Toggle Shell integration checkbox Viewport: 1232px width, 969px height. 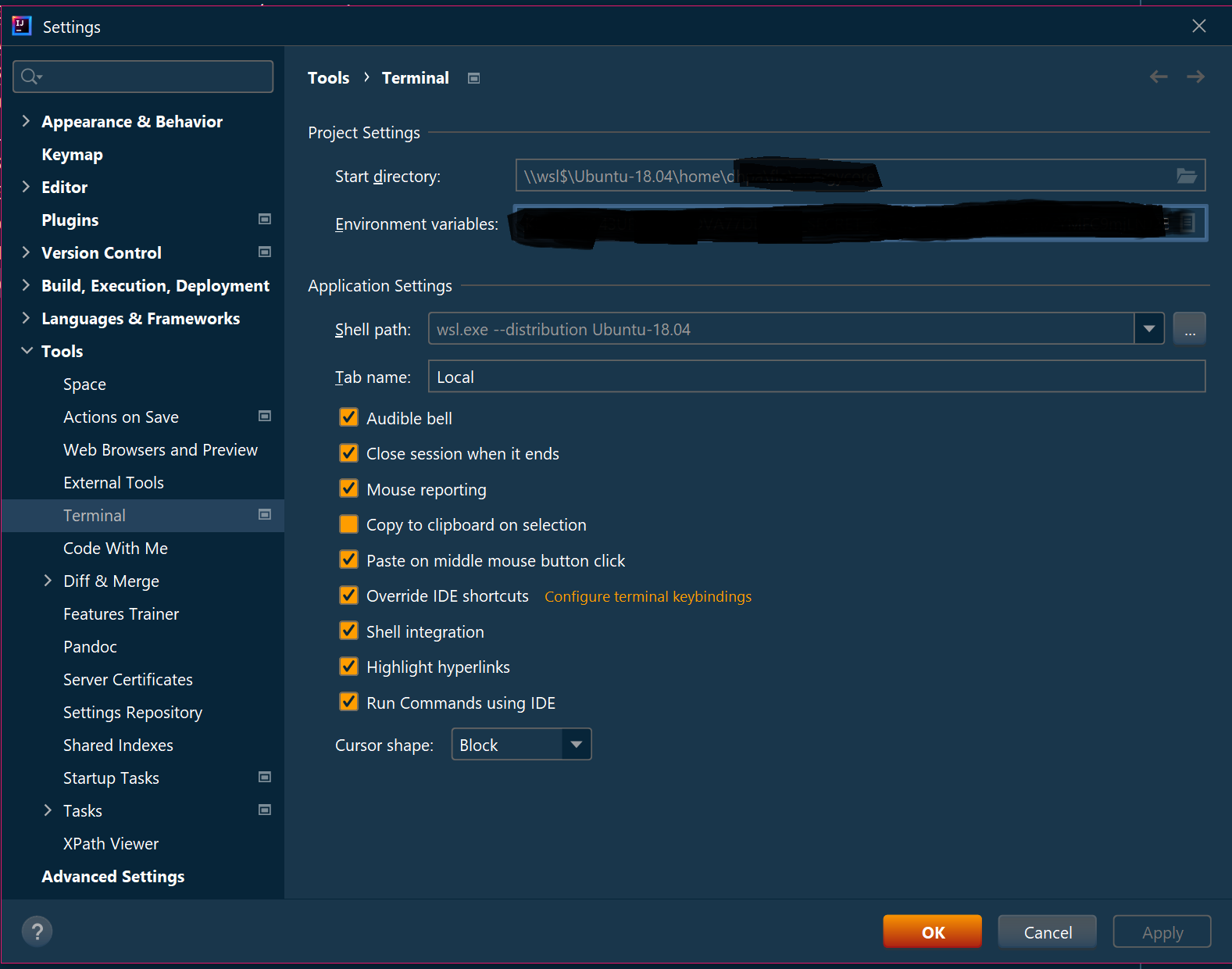coord(349,631)
